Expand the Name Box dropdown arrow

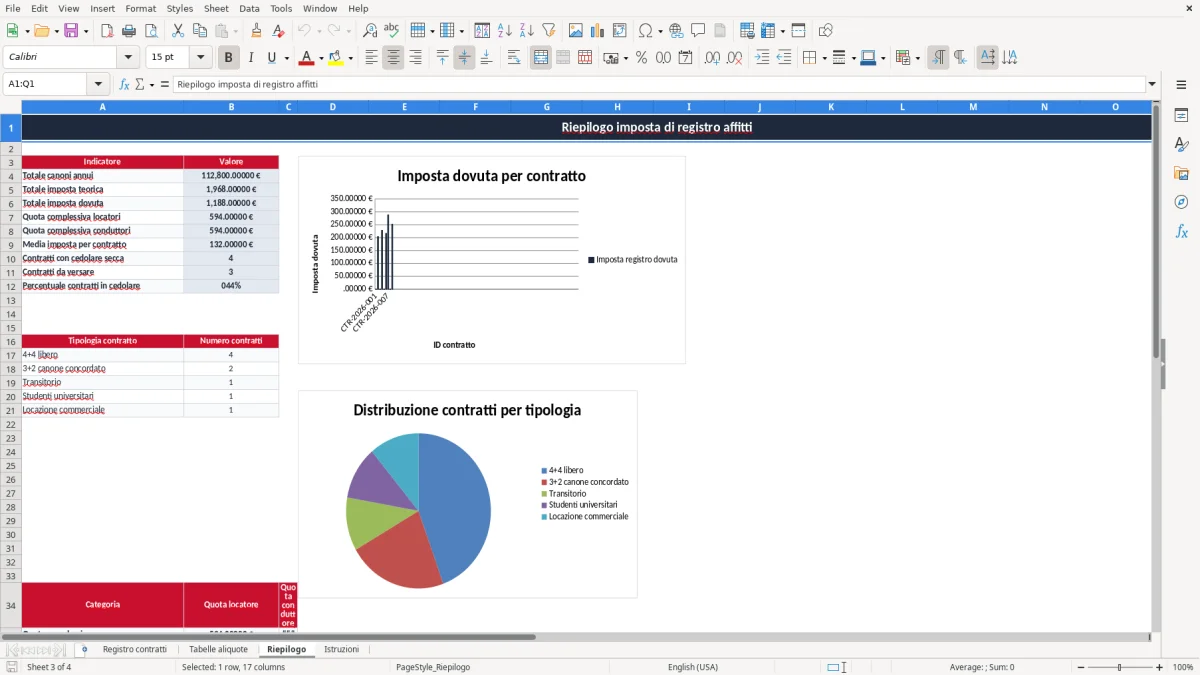(x=98, y=84)
